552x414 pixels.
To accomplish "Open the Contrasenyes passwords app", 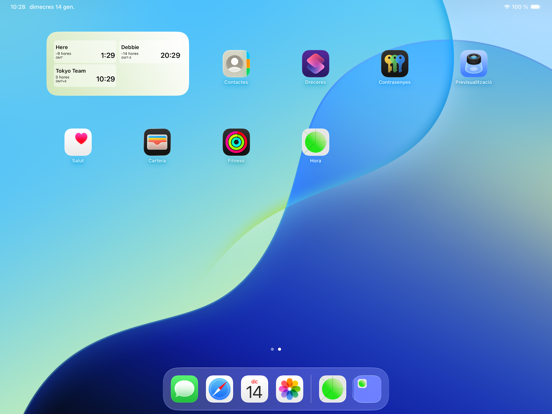I will pos(395,64).
